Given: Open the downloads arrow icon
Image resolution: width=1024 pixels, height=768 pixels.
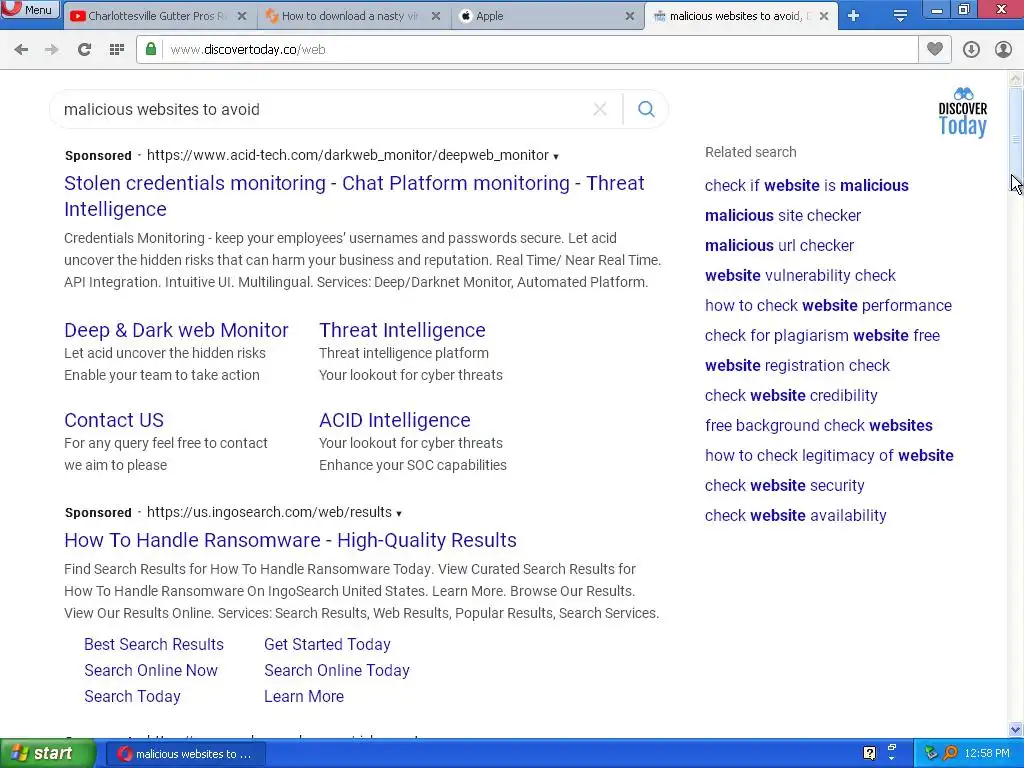Looking at the screenshot, I should coord(971,50).
